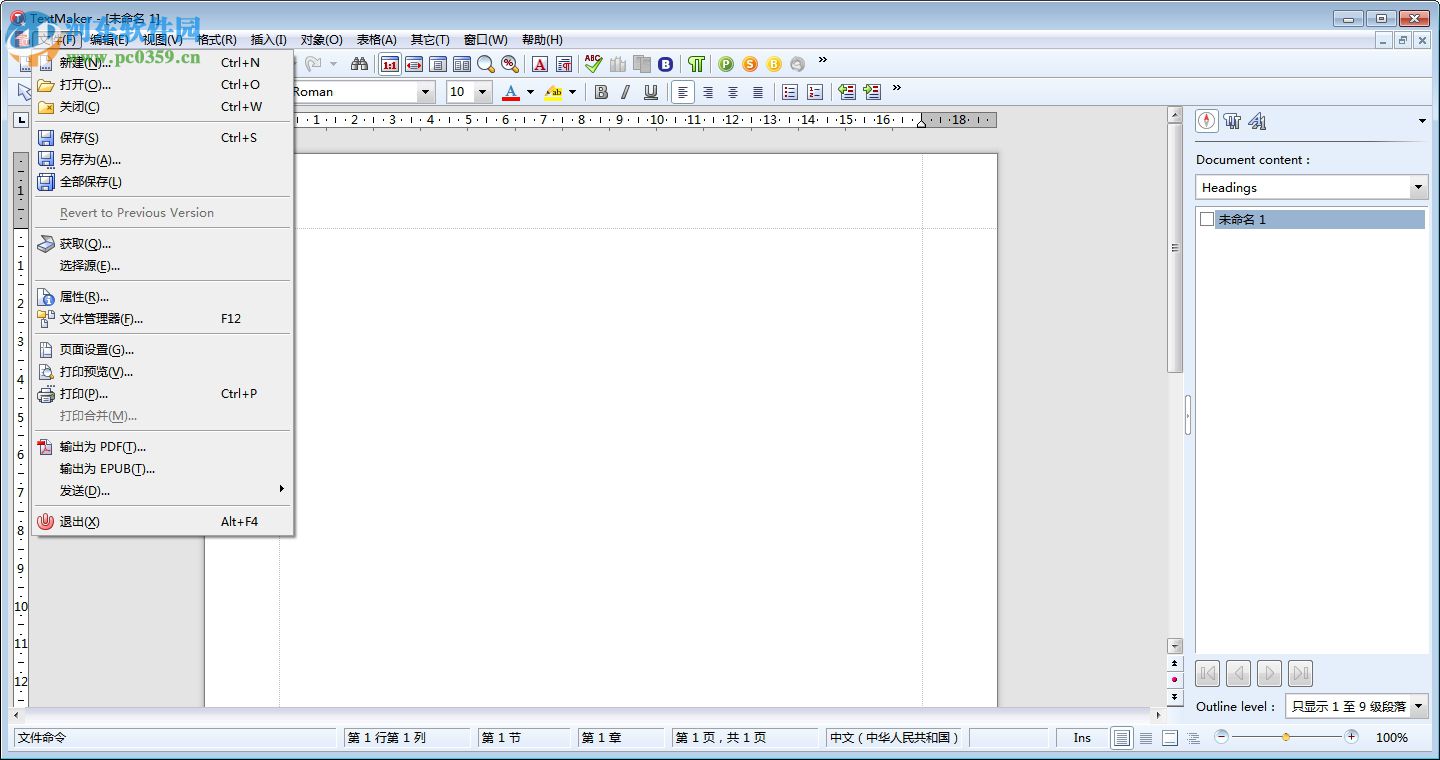This screenshot has height=760, width=1440.
Task: Select 输出为 PDF(T)... menu entry
Action: pyautogui.click(x=102, y=447)
